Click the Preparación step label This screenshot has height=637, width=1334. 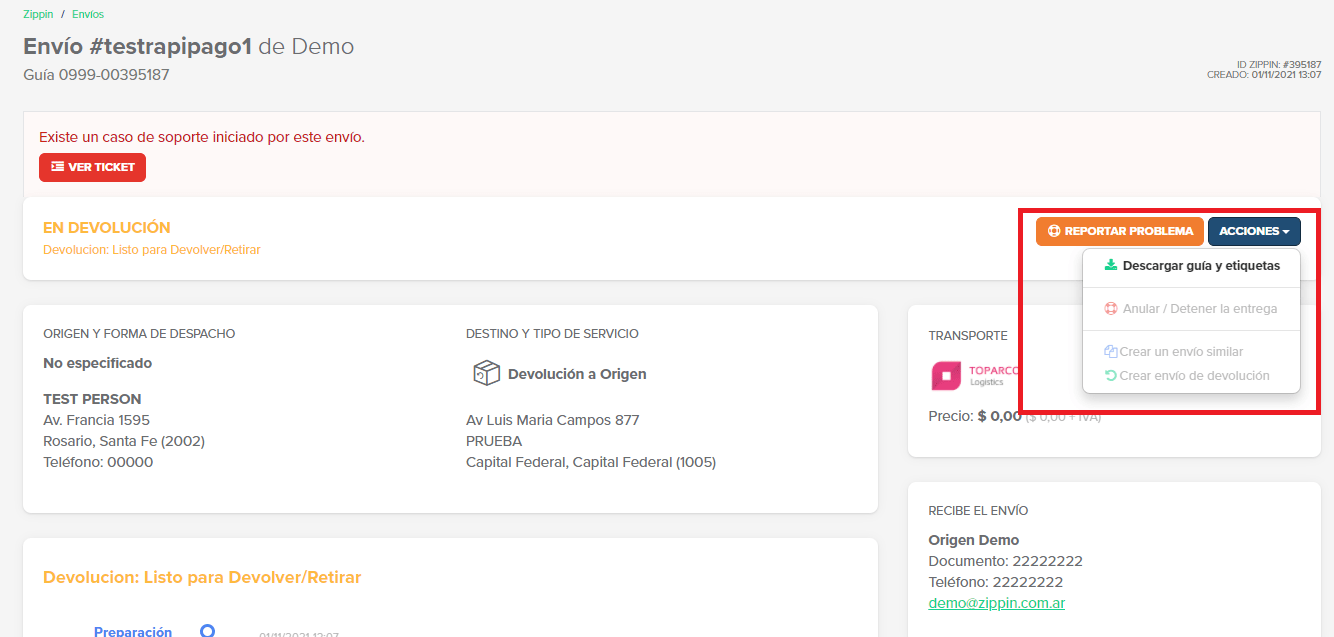coord(133,632)
